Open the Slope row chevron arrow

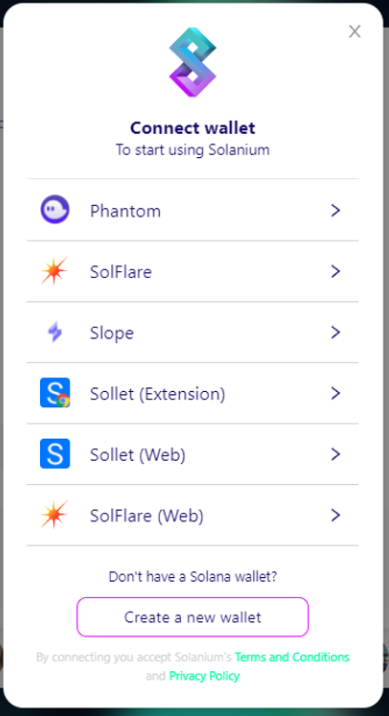tap(336, 332)
